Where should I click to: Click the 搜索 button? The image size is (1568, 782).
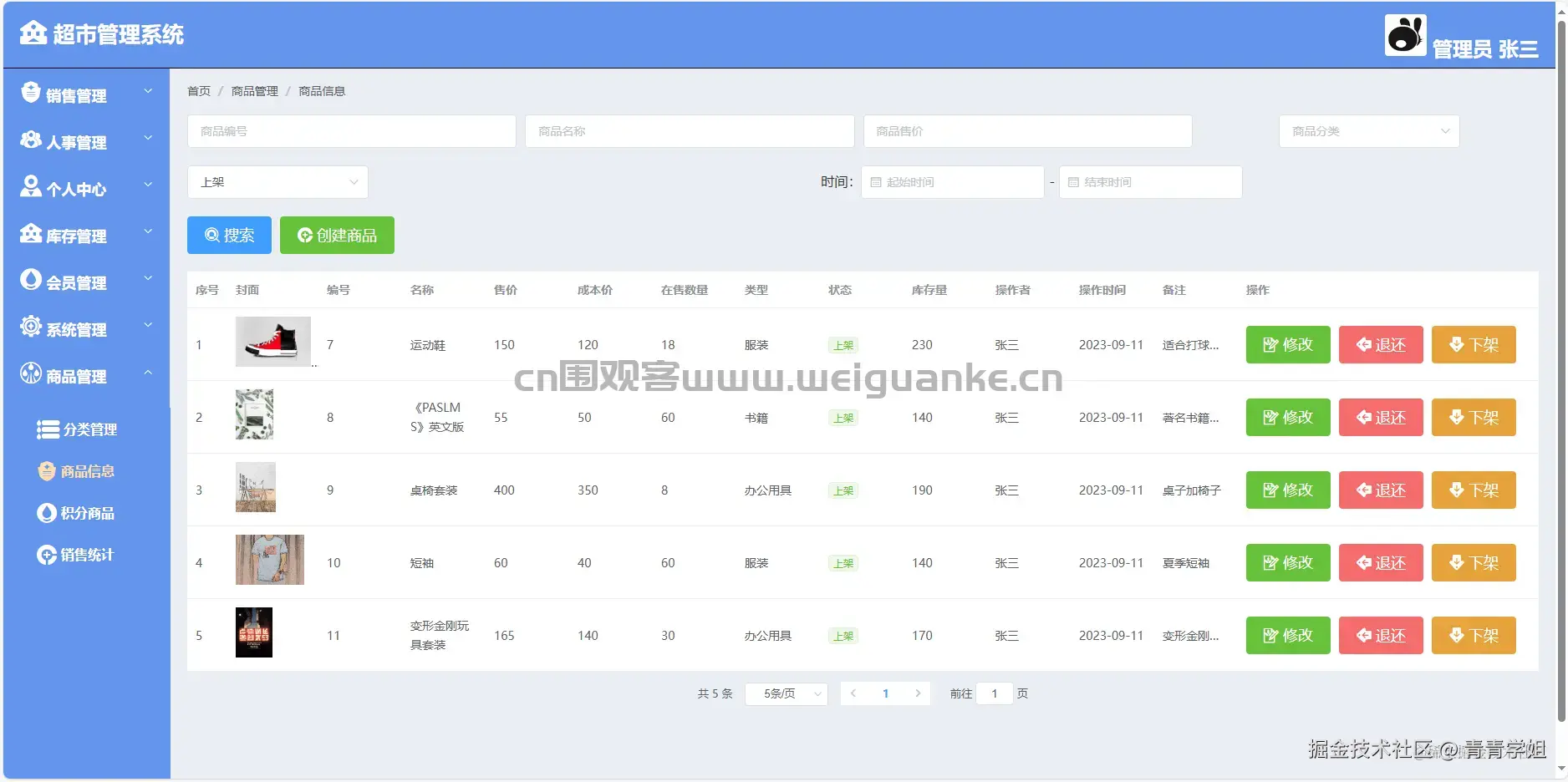click(229, 236)
